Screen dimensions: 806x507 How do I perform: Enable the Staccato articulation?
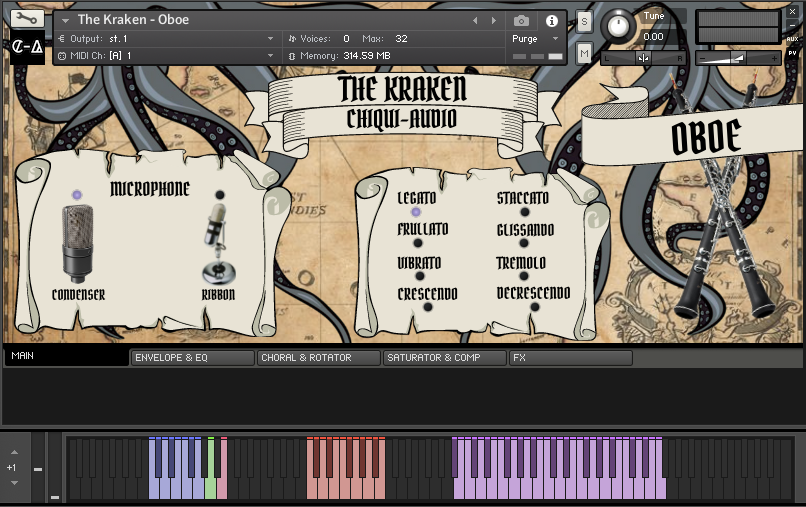click(x=523, y=212)
